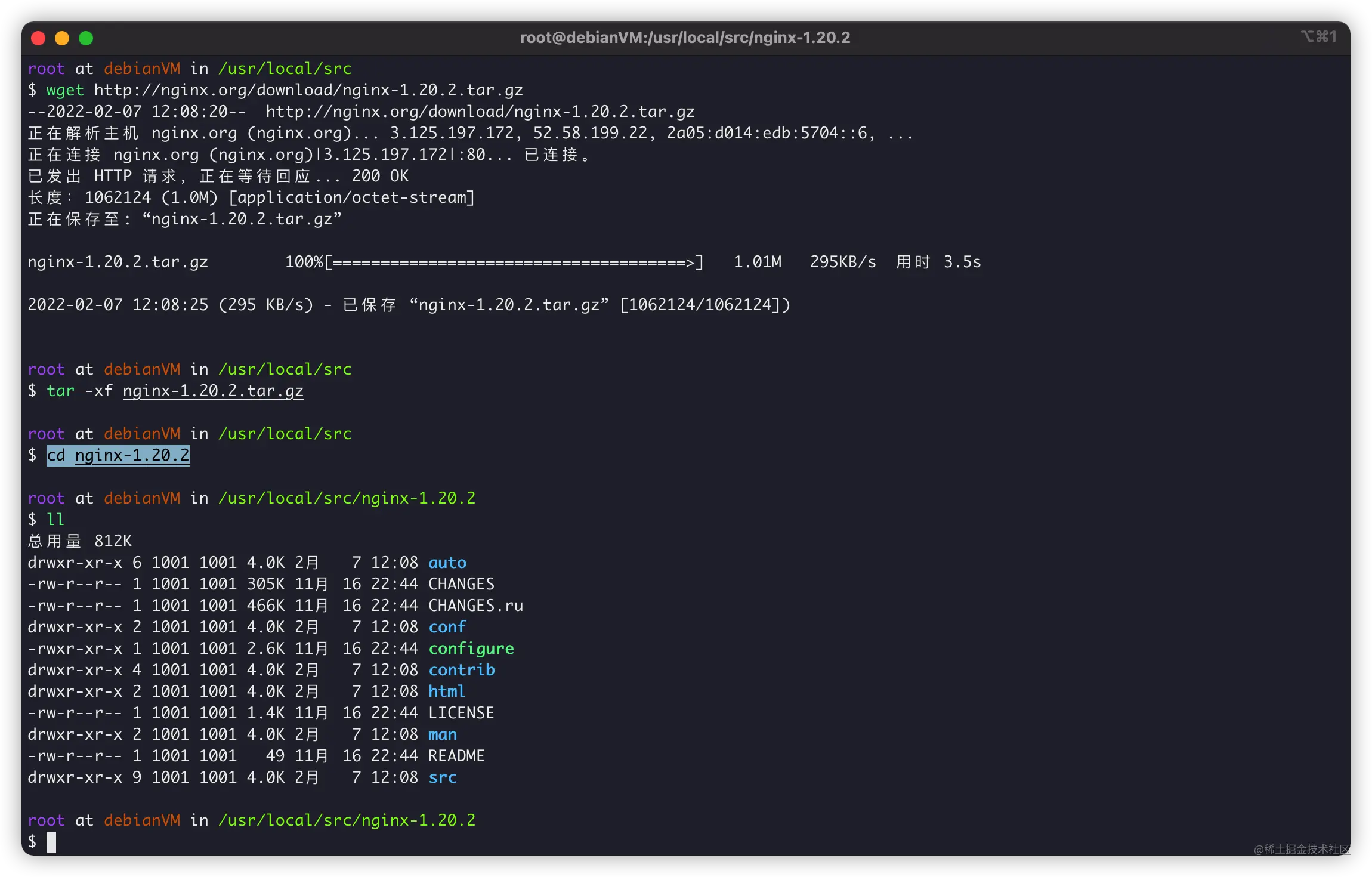This screenshot has width=1372, height=877.
Task: Click the highlighted 'cd nginx-1.20.2' command
Action: point(118,455)
